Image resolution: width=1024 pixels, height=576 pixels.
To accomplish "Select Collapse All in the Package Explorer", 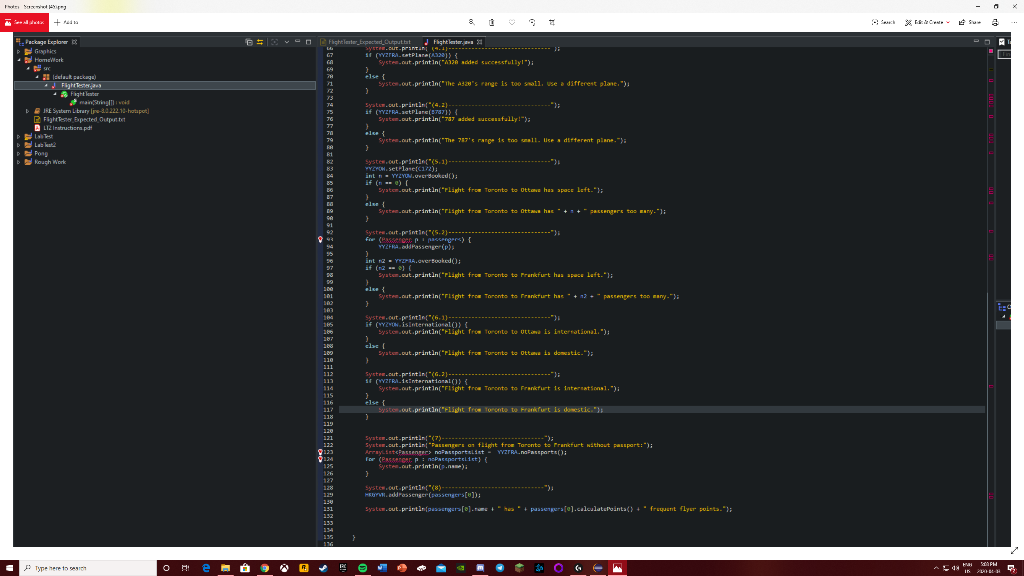I will [x=248, y=42].
